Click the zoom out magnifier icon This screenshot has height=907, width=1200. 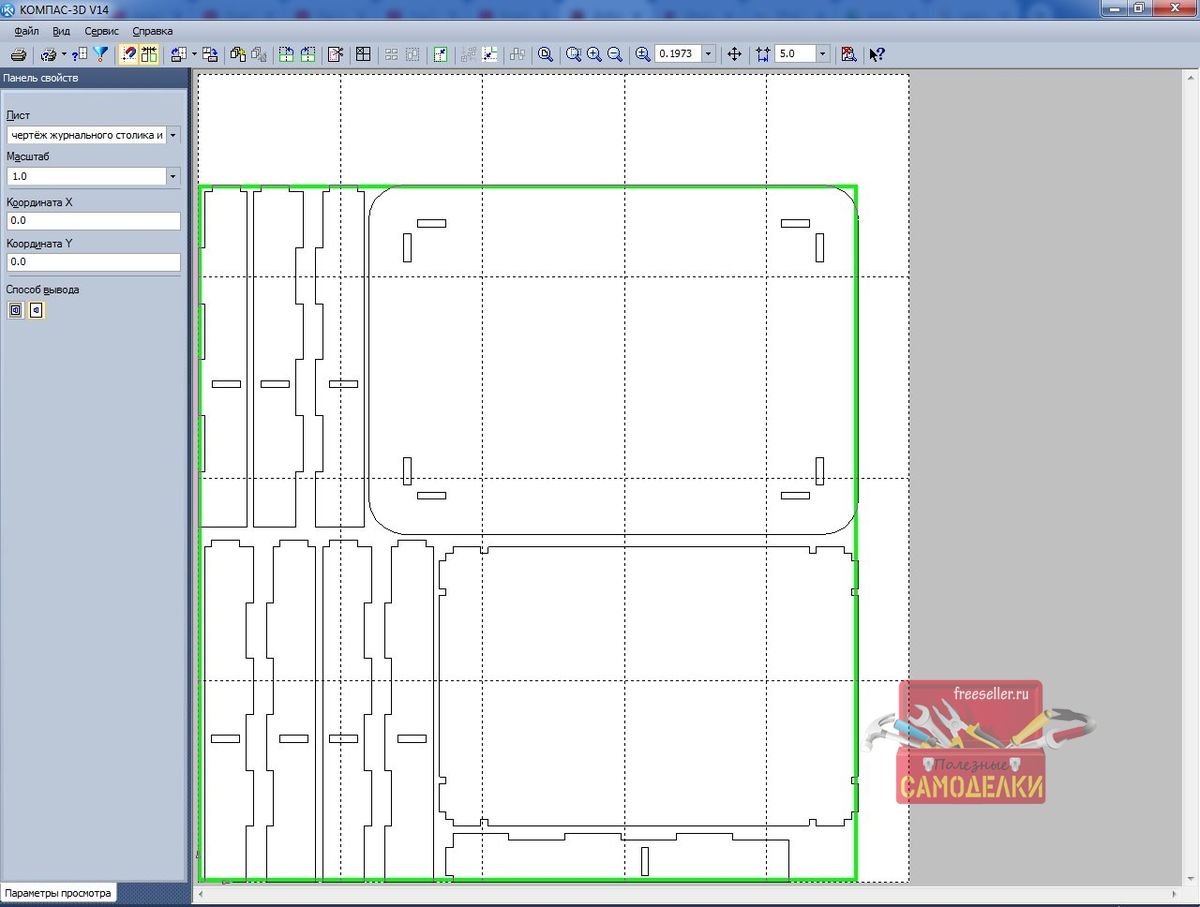coord(615,54)
